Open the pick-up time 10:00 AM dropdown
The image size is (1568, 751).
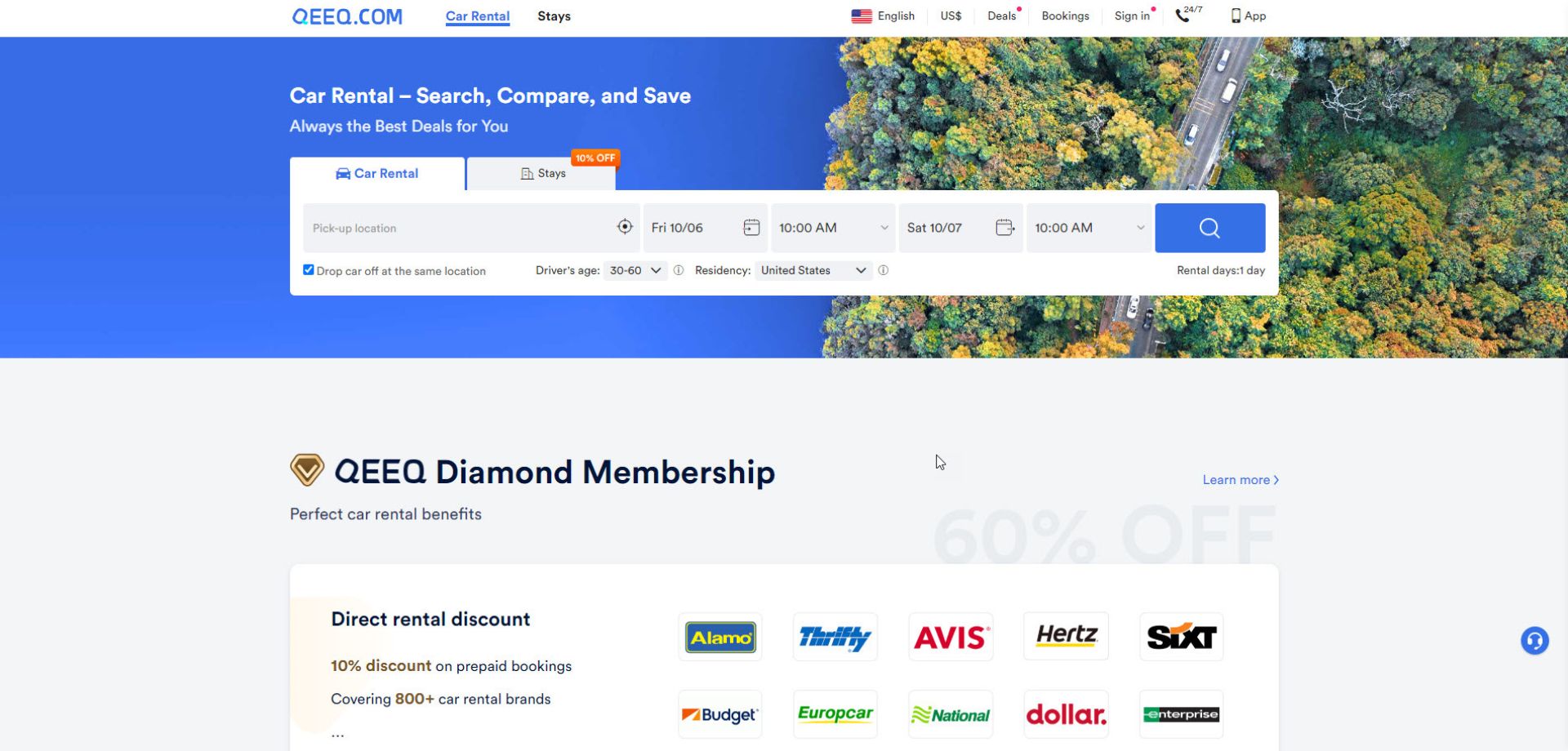pyautogui.click(x=833, y=228)
